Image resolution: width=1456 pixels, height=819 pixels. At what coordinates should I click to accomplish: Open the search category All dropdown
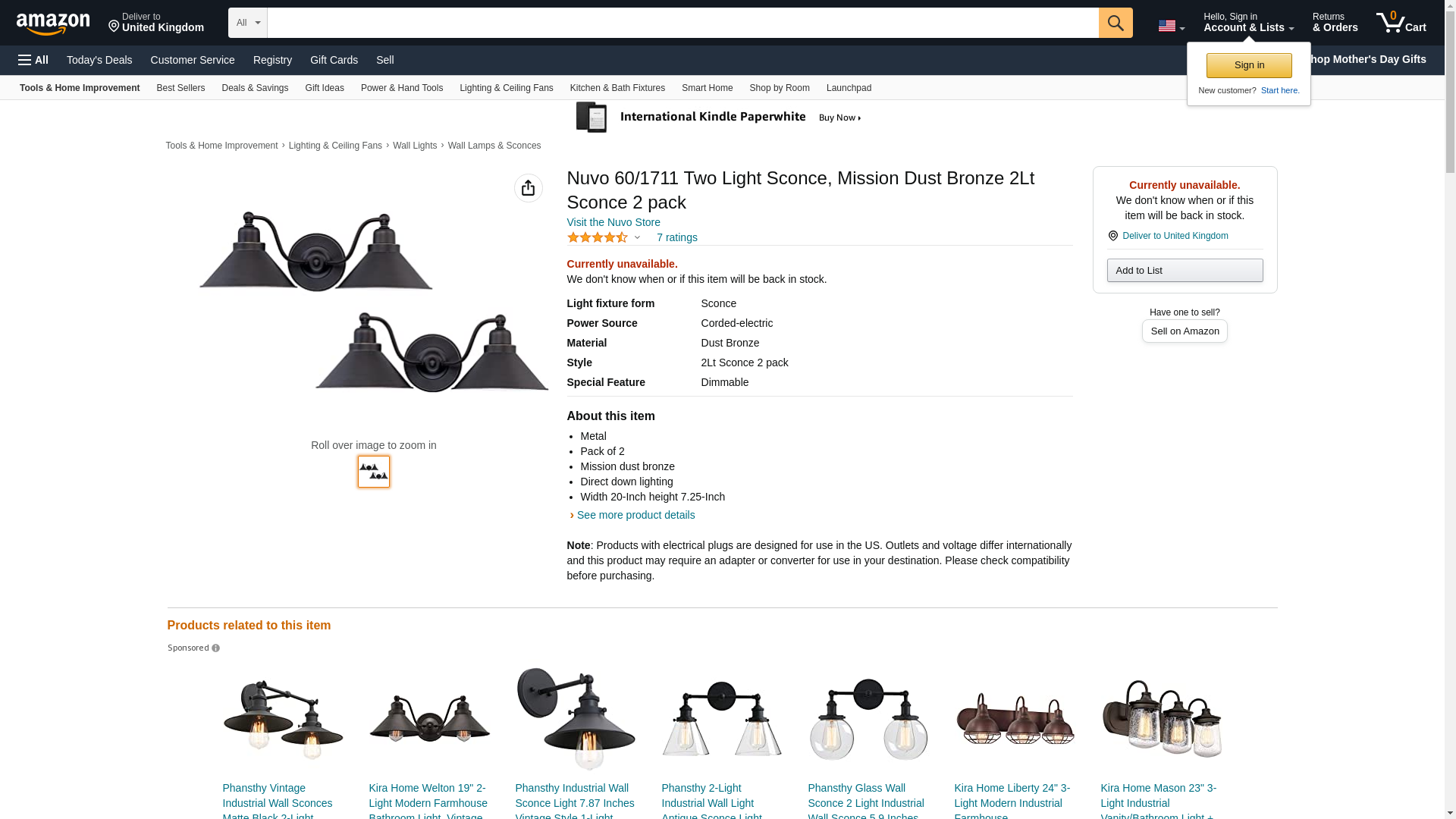pyautogui.click(x=247, y=23)
